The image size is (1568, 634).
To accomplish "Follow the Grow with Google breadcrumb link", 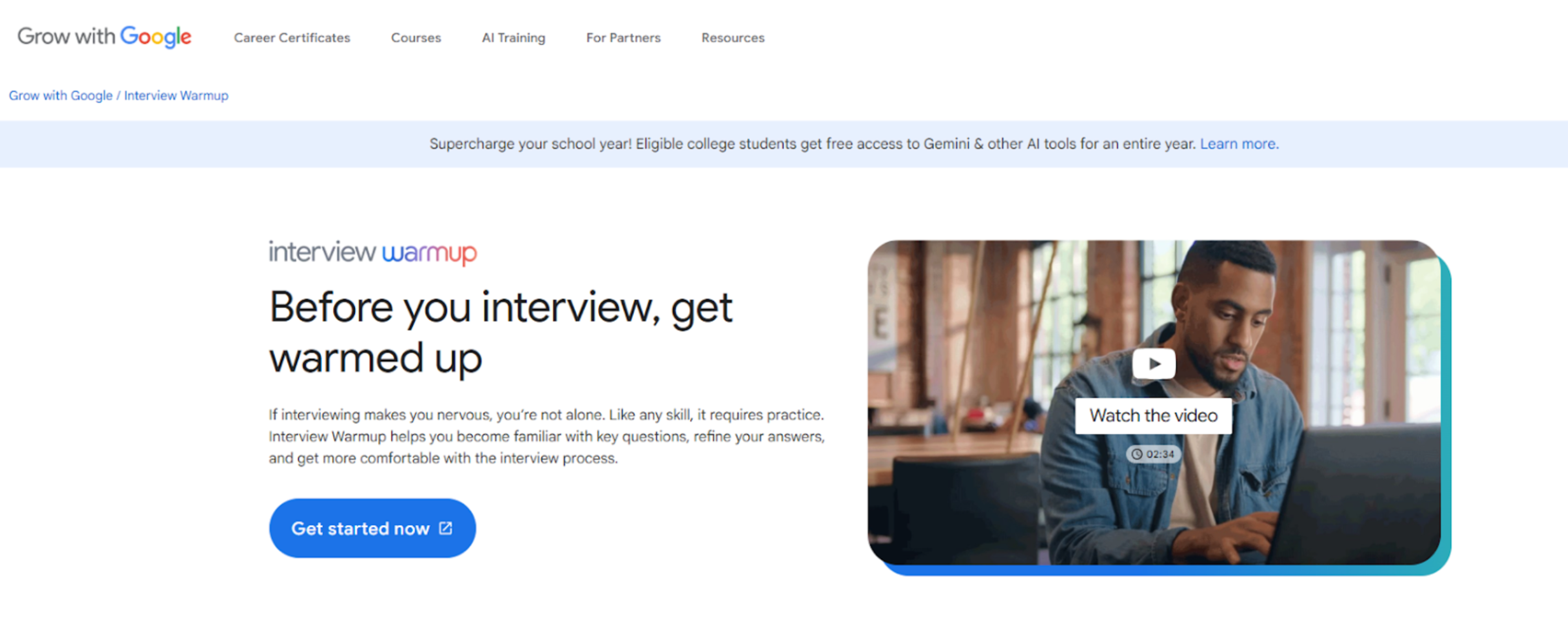I will click(x=60, y=96).
